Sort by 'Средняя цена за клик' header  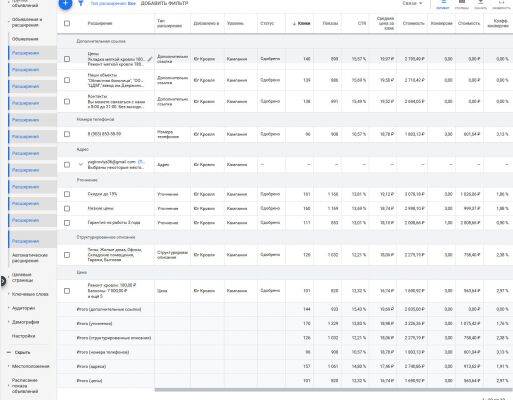point(385,23)
